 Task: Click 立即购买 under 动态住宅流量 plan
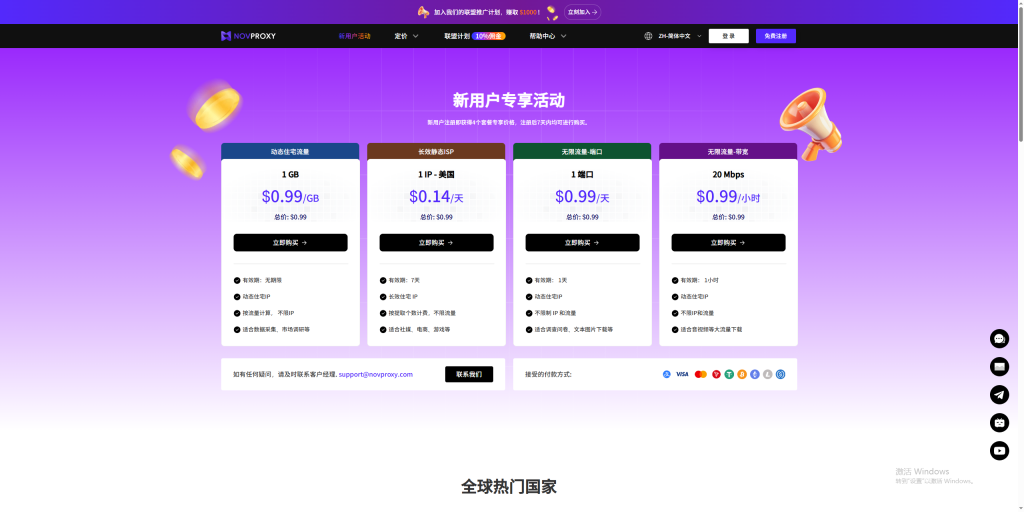(x=290, y=242)
